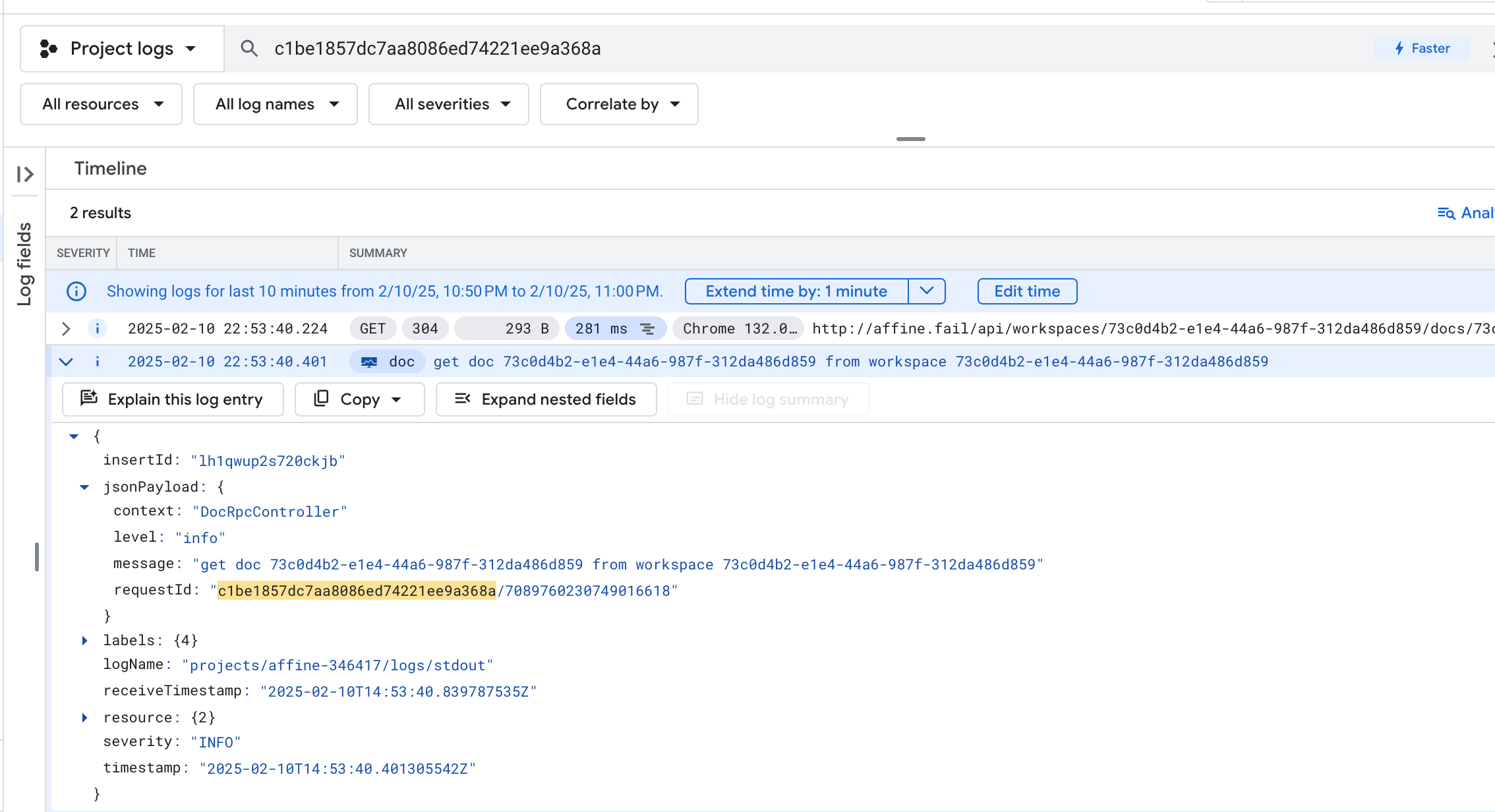Open the All severities dropdown
Image resolution: width=1495 pixels, height=812 pixels.
click(449, 104)
